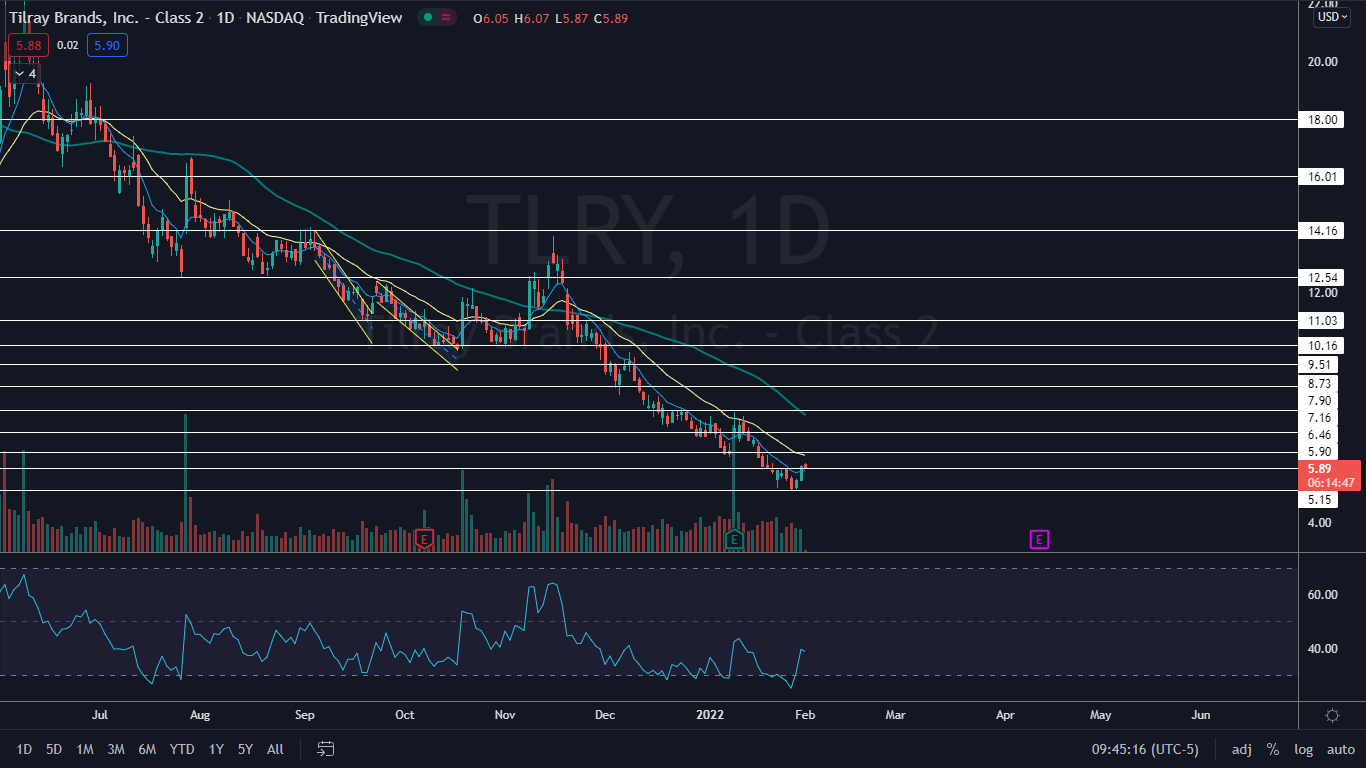
Task: Click the 5.90 buy price button
Action: coord(106,45)
